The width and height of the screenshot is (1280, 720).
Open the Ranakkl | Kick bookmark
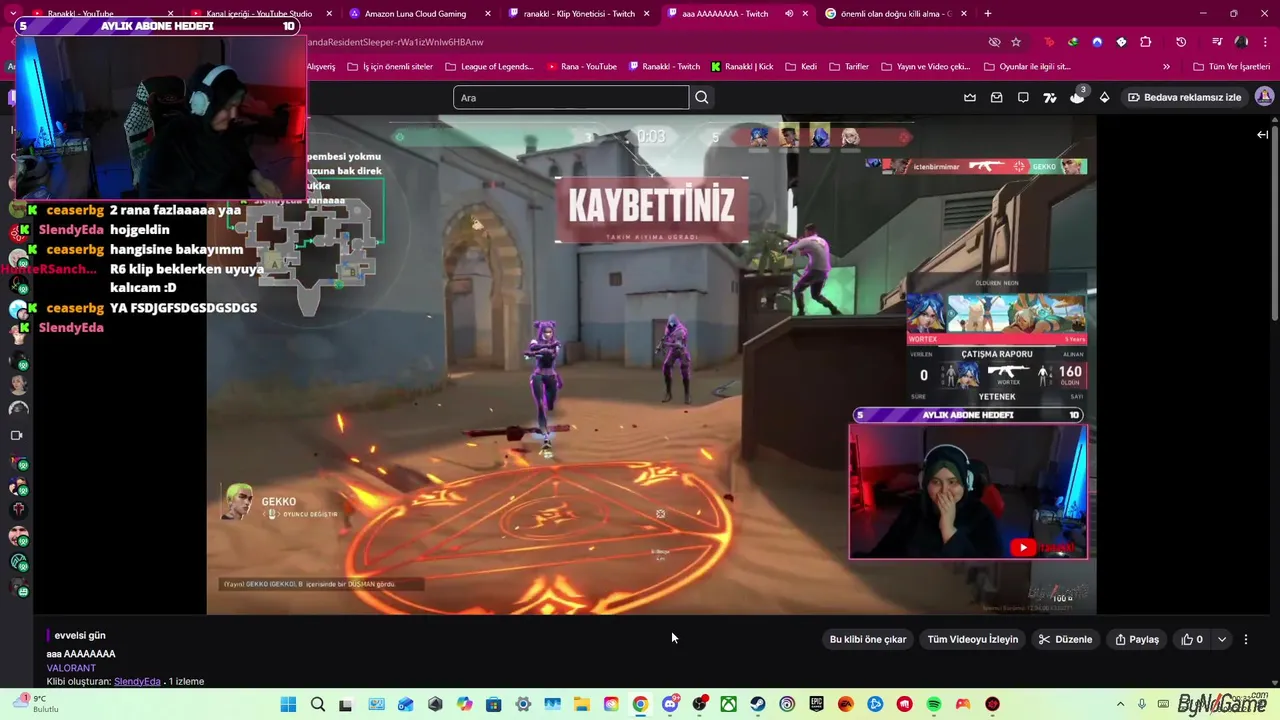pos(742,66)
